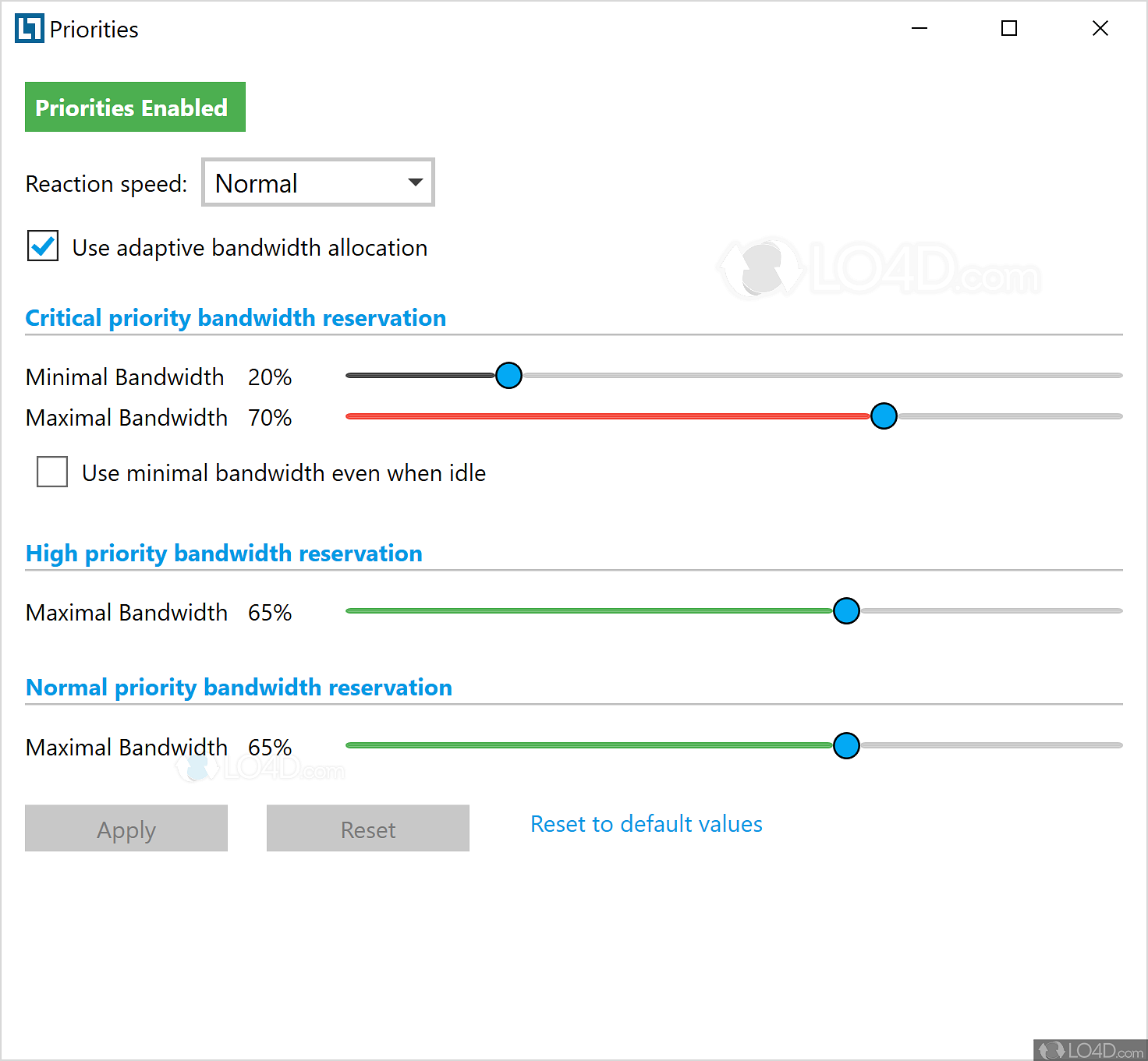
Task: Click the Normal priority Maximal Bandwidth slider handle
Action: pyautogui.click(x=846, y=745)
